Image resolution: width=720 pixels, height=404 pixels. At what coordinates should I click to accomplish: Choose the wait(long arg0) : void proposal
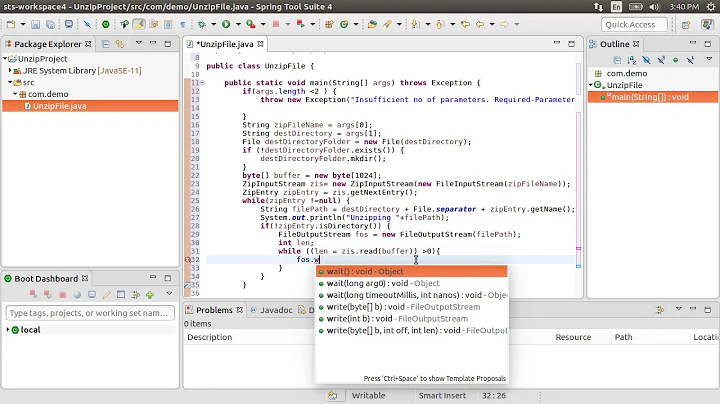coord(411,283)
